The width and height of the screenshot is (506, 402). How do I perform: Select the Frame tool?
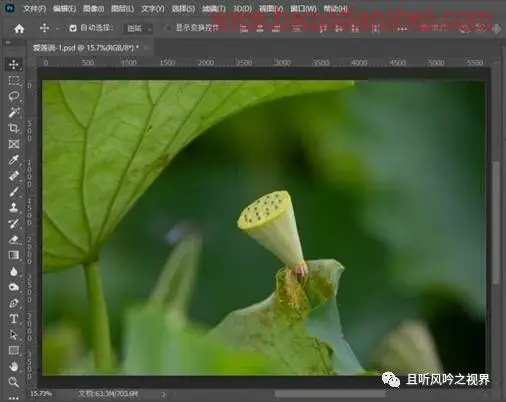click(x=14, y=144)
